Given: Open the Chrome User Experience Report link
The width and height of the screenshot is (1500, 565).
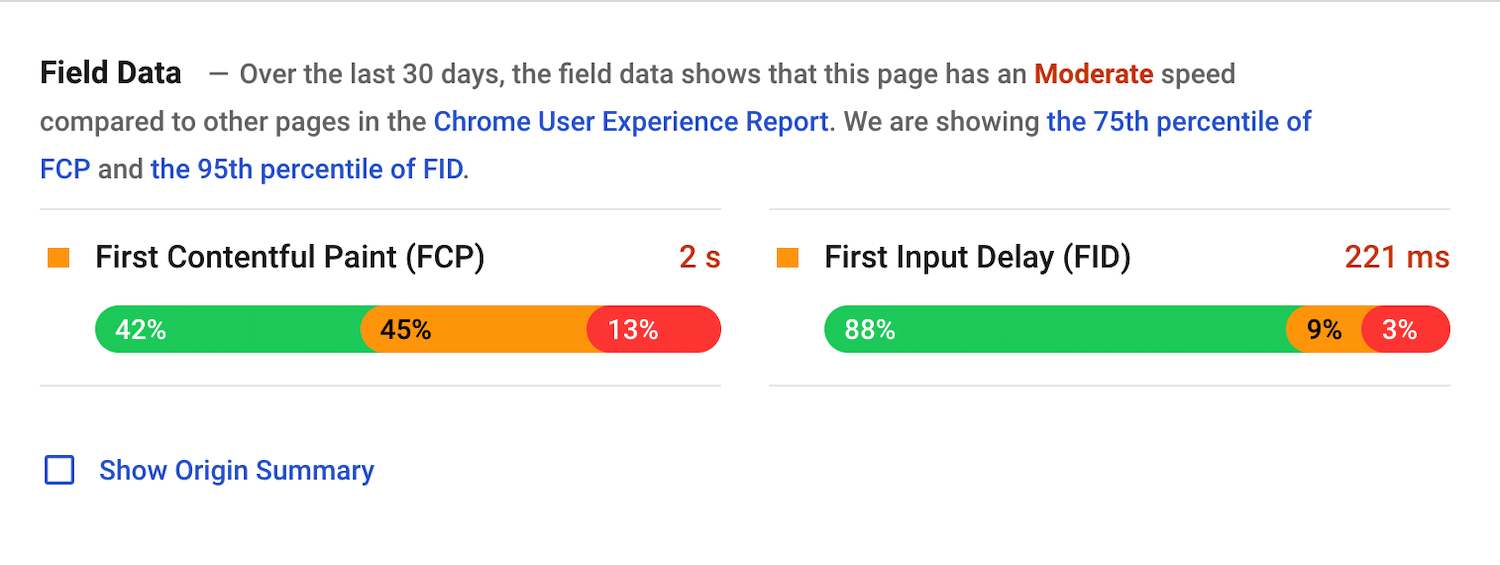Looking at the screenshot, I should 630,122.
